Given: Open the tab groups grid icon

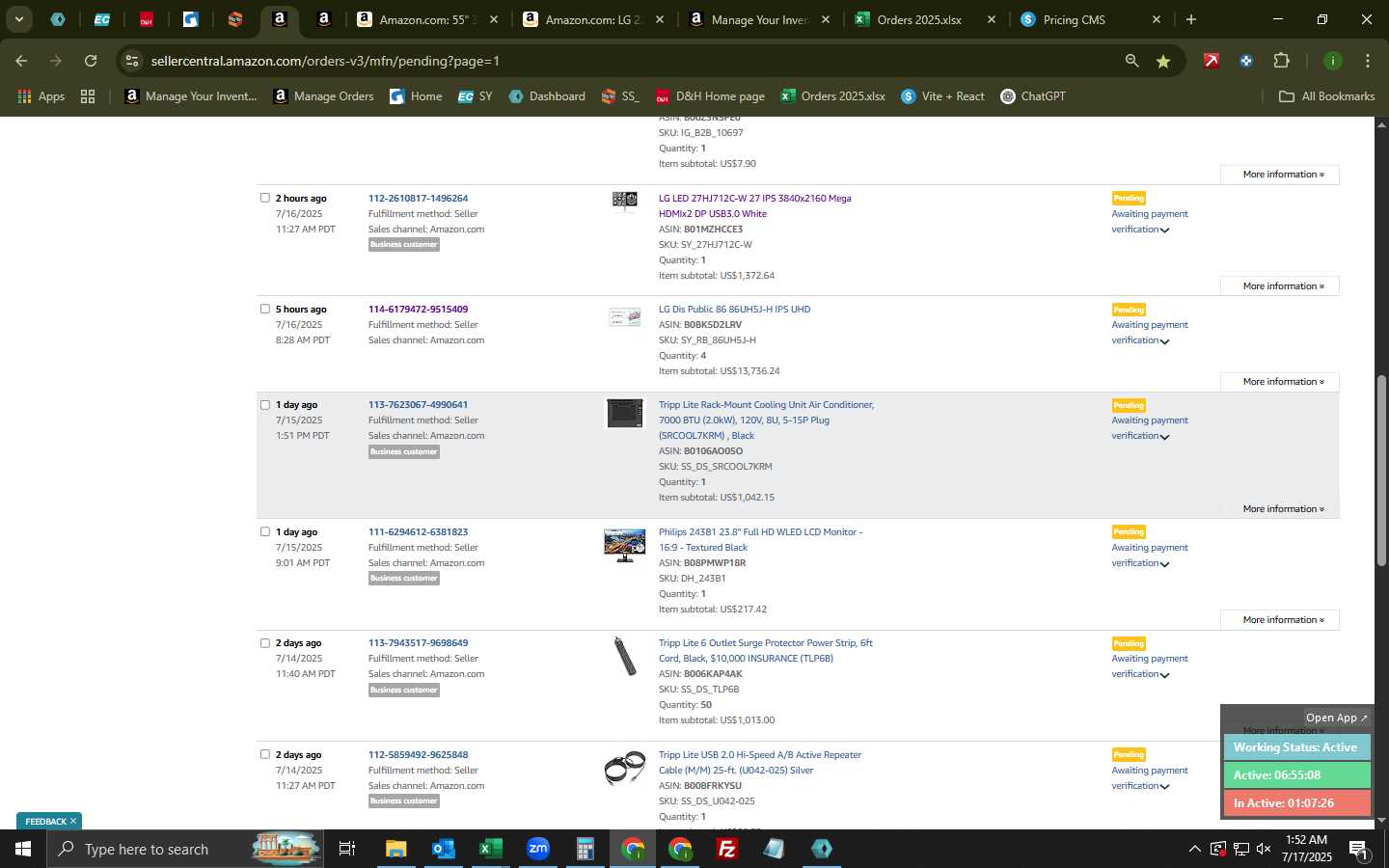Looking at the screenshot, I should click(x=88, y=96).
